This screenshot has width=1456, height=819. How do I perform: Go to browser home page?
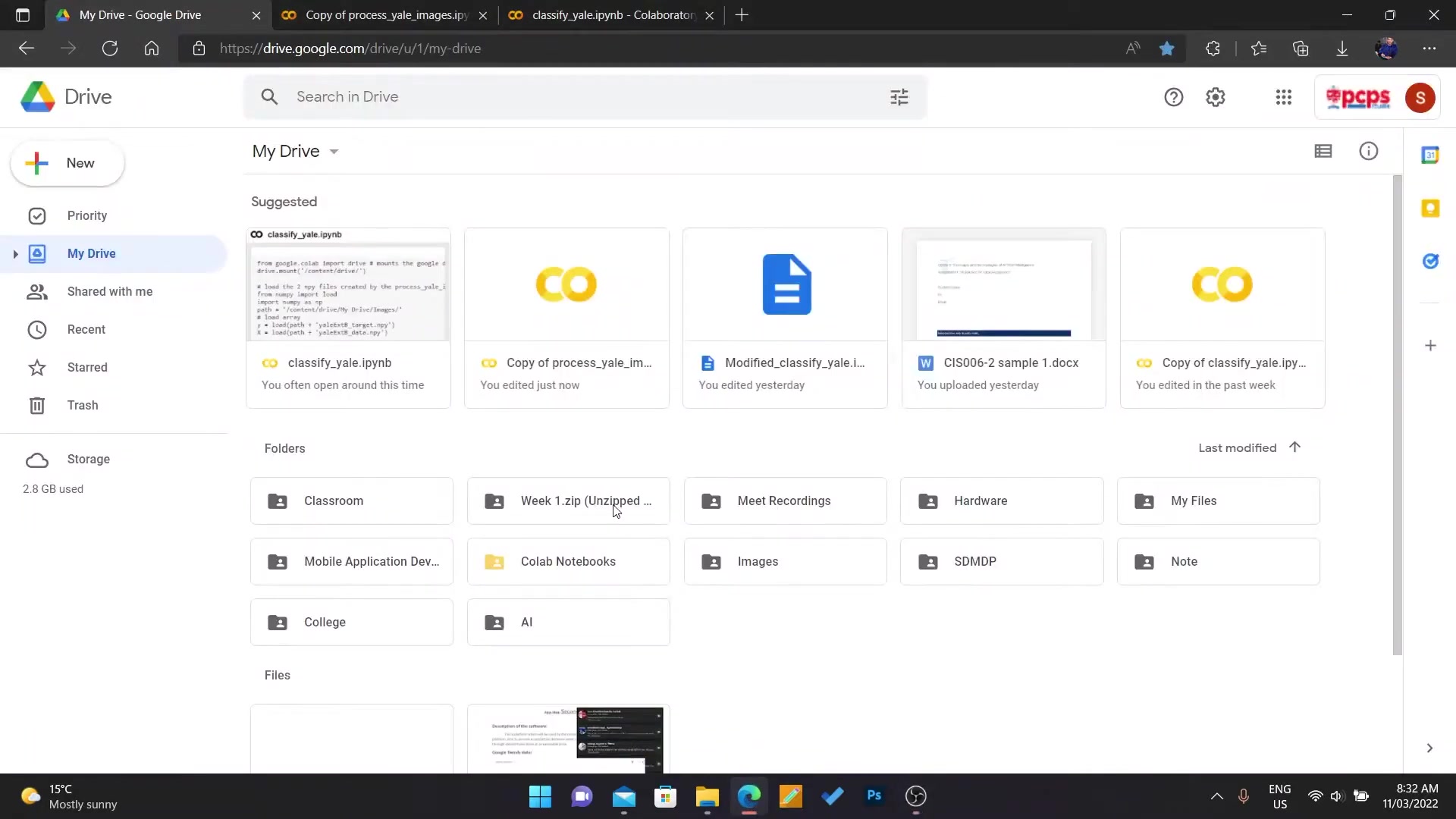tap(152, 49)
